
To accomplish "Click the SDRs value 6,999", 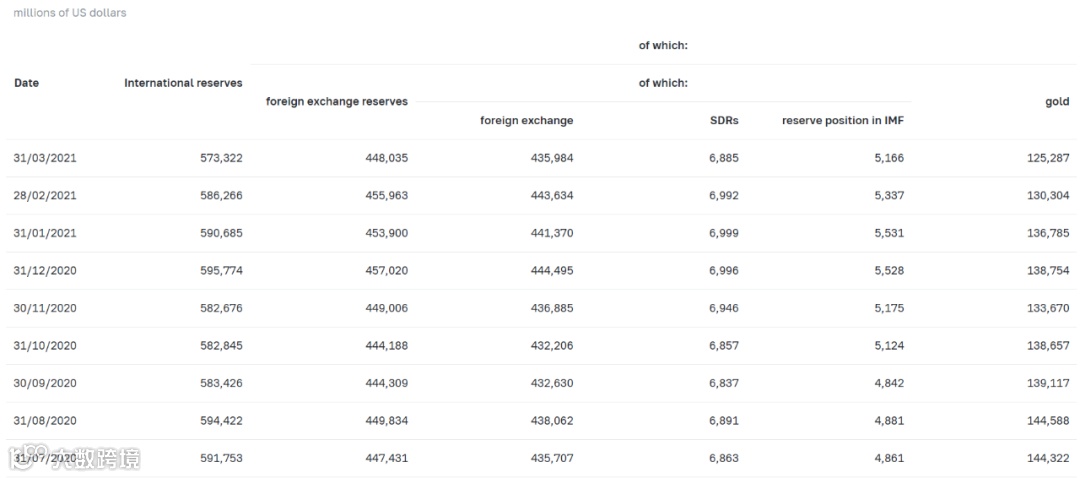I will point(724,233).
